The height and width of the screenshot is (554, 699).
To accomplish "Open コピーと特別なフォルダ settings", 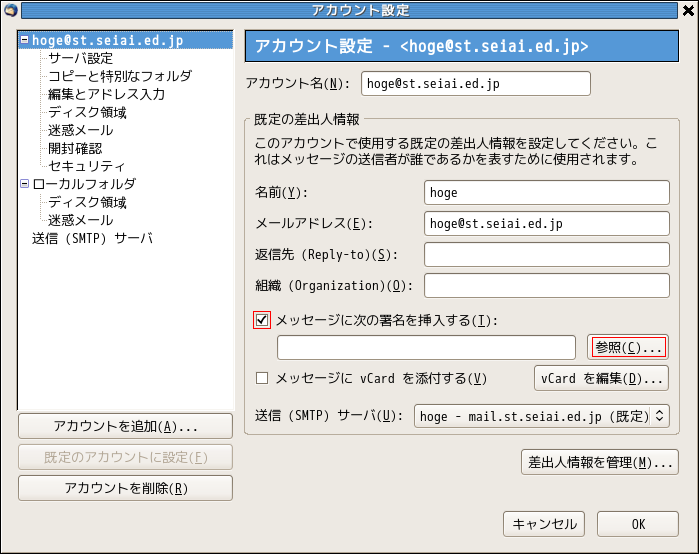I will click(120, 76).
